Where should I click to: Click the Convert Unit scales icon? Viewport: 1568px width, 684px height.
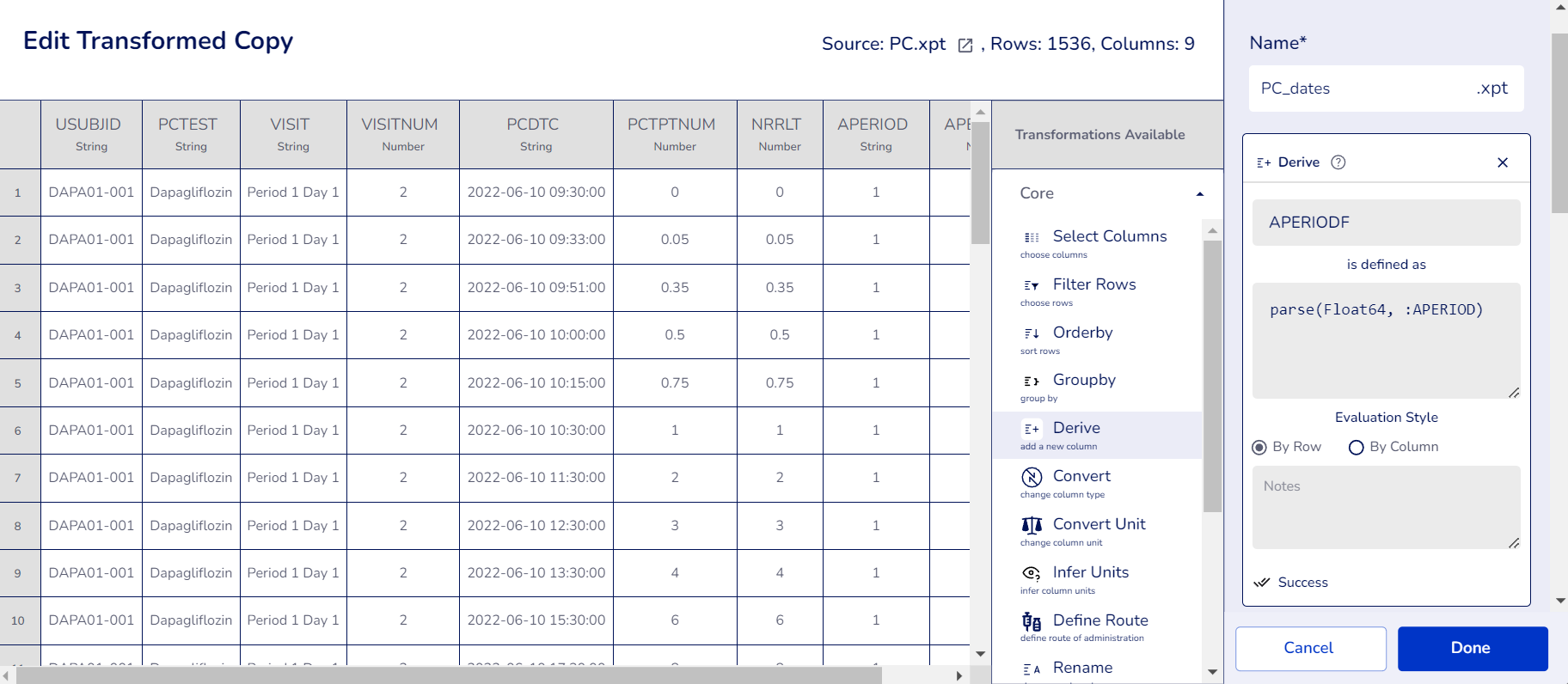pyautogui.click(x=1032, y=525)
